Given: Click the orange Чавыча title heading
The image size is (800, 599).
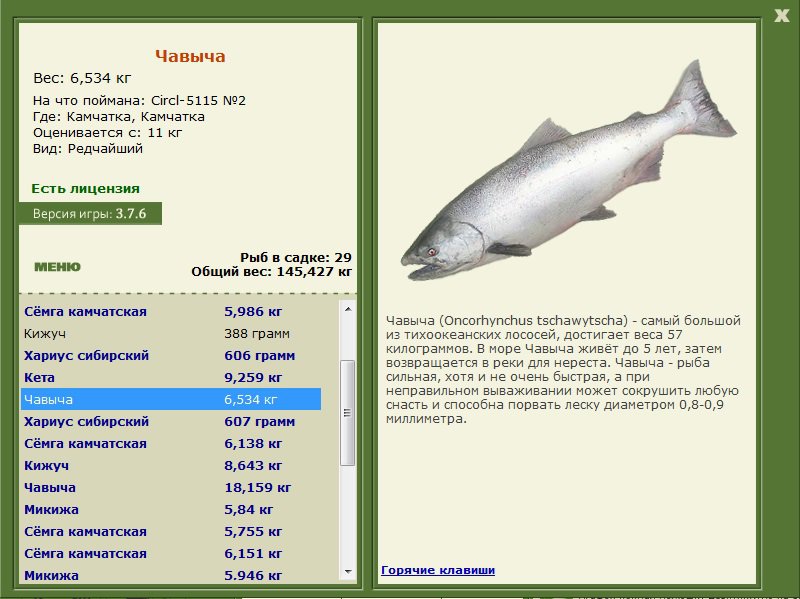Looking at the screenshot, I should pos(190,56).
